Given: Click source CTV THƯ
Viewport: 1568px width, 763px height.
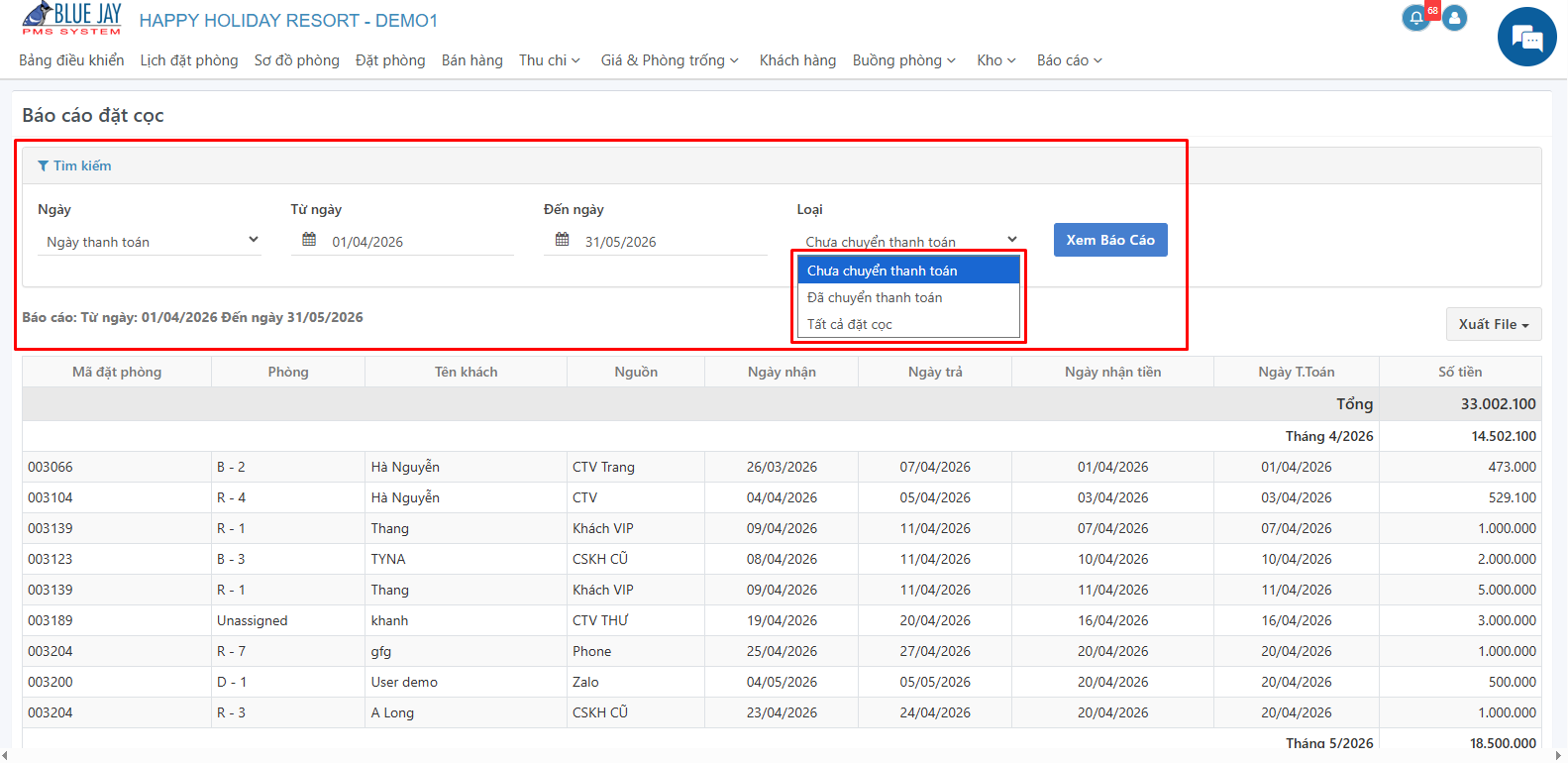Looking at the screenshot, I should [x=600, y=620].
